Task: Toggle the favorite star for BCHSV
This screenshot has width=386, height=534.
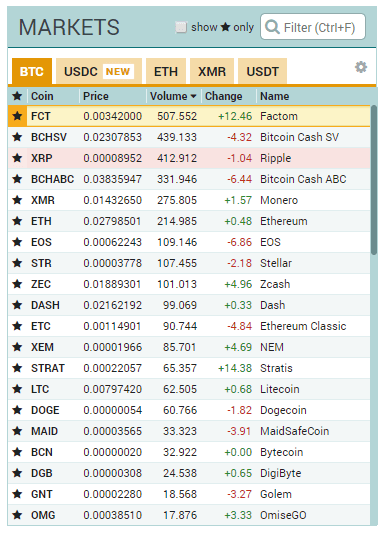Action: pyautogui.click(x=17, y=137)
